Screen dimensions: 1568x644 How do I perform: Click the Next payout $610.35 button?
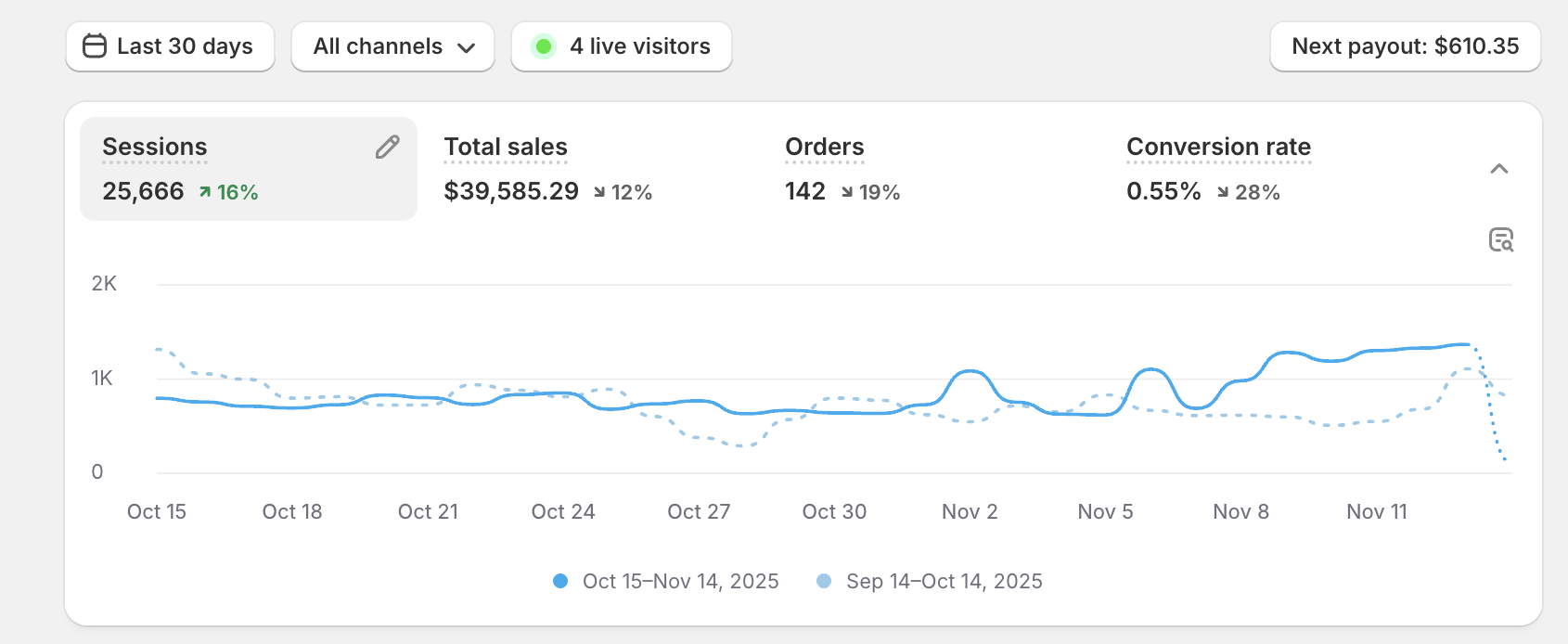click(x=1404, y=45)
